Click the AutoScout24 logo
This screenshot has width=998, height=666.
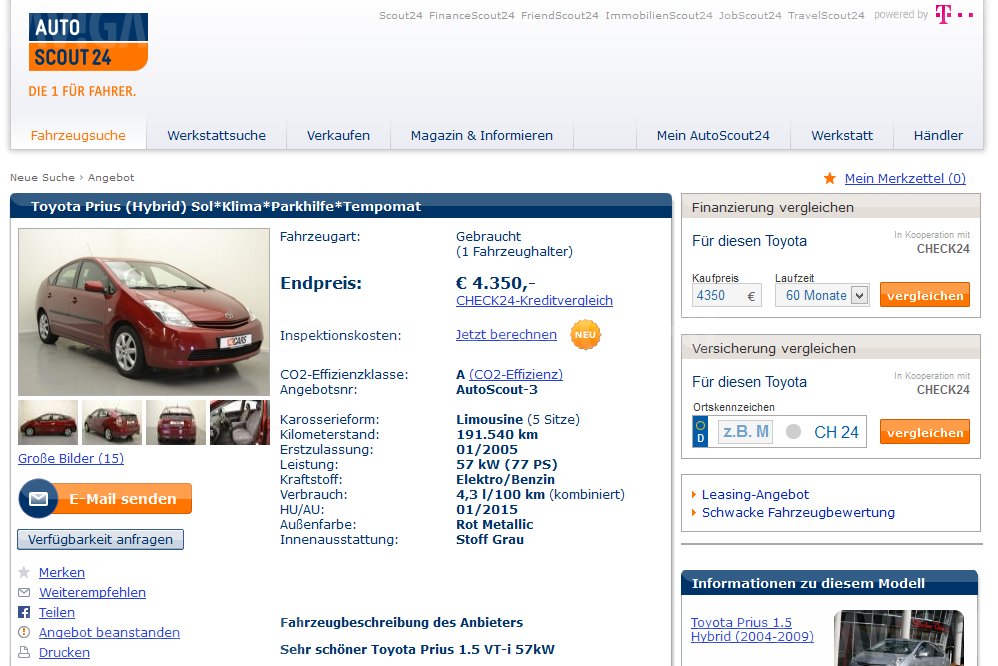[88, 43]
